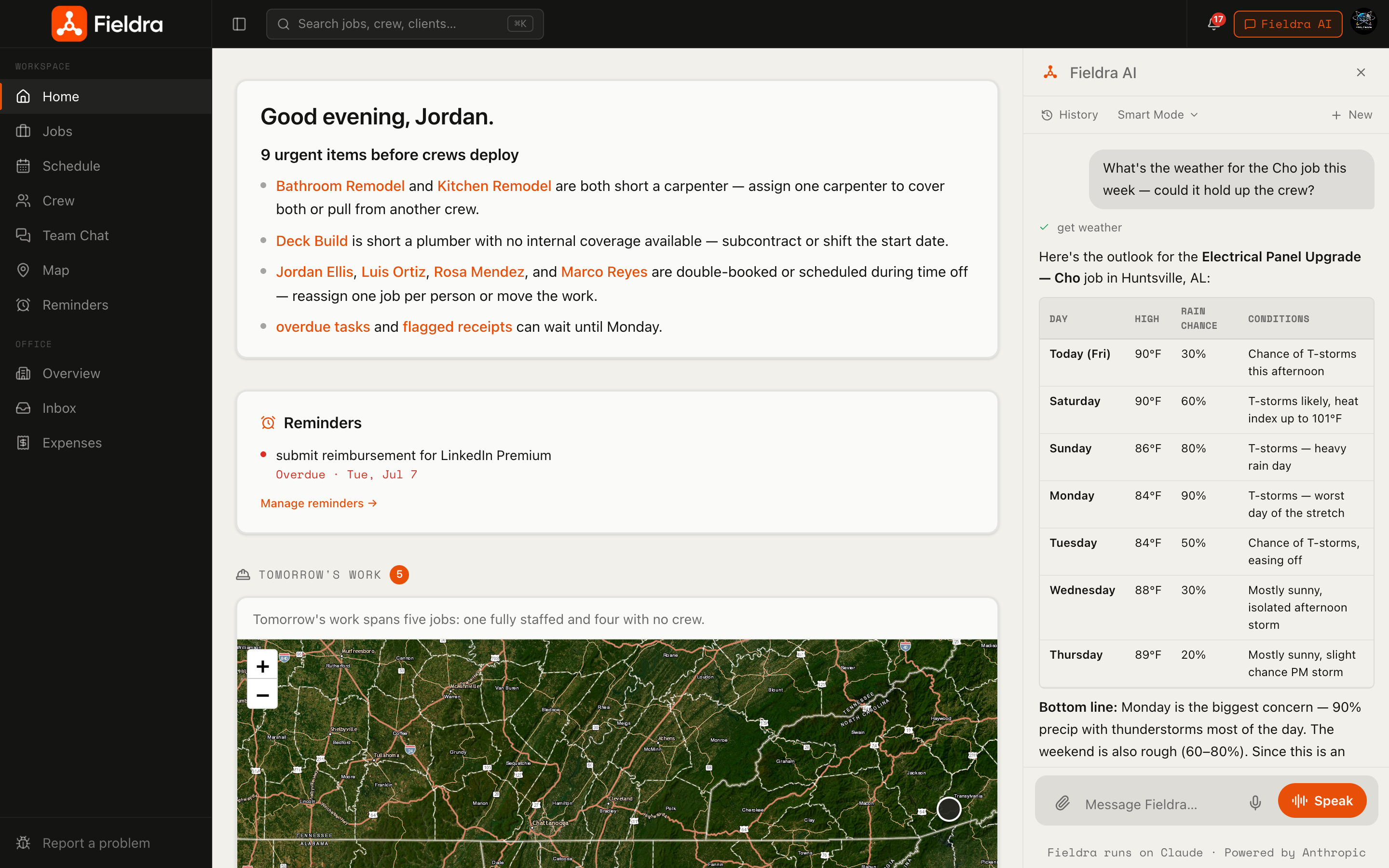Screen dimensions: 1389x868
Task: Focus the Search jobs, crew, clients field
Action: pyautogui.click(x=405, y=24)
